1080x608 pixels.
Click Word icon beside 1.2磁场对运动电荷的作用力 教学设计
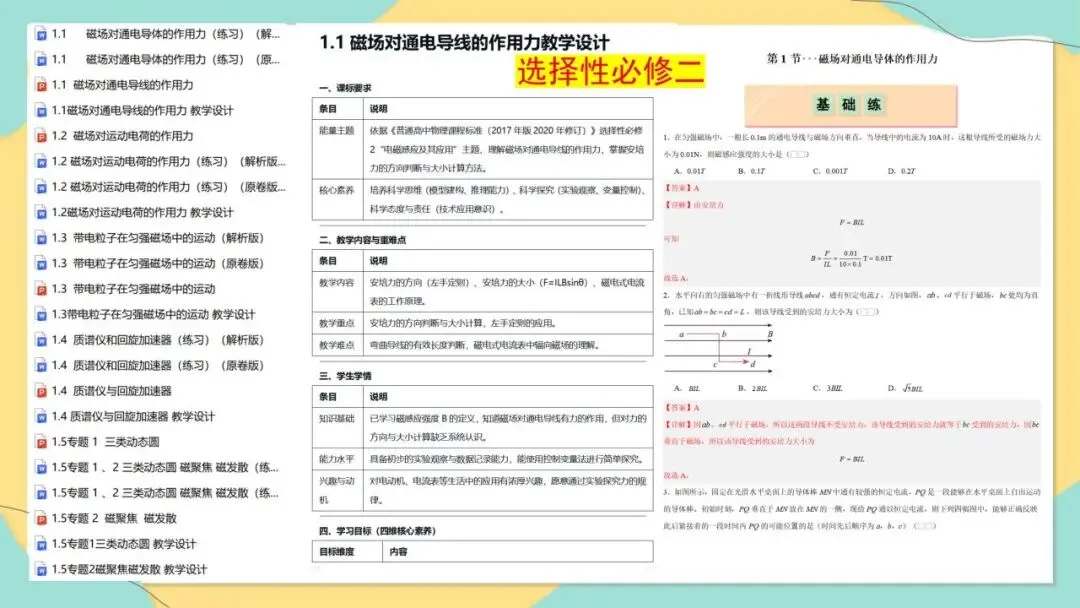tap(41, 213)
